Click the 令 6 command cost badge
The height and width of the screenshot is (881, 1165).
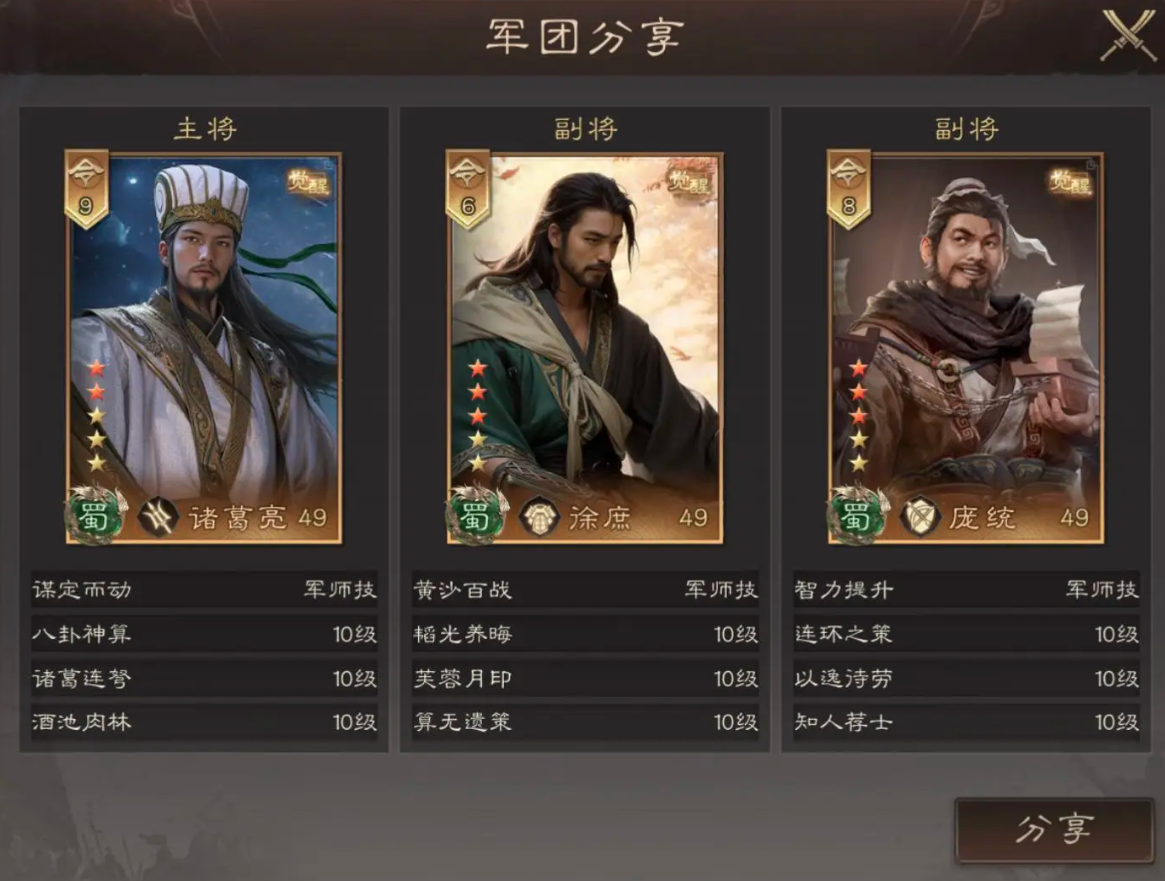(x=467, y=189)
